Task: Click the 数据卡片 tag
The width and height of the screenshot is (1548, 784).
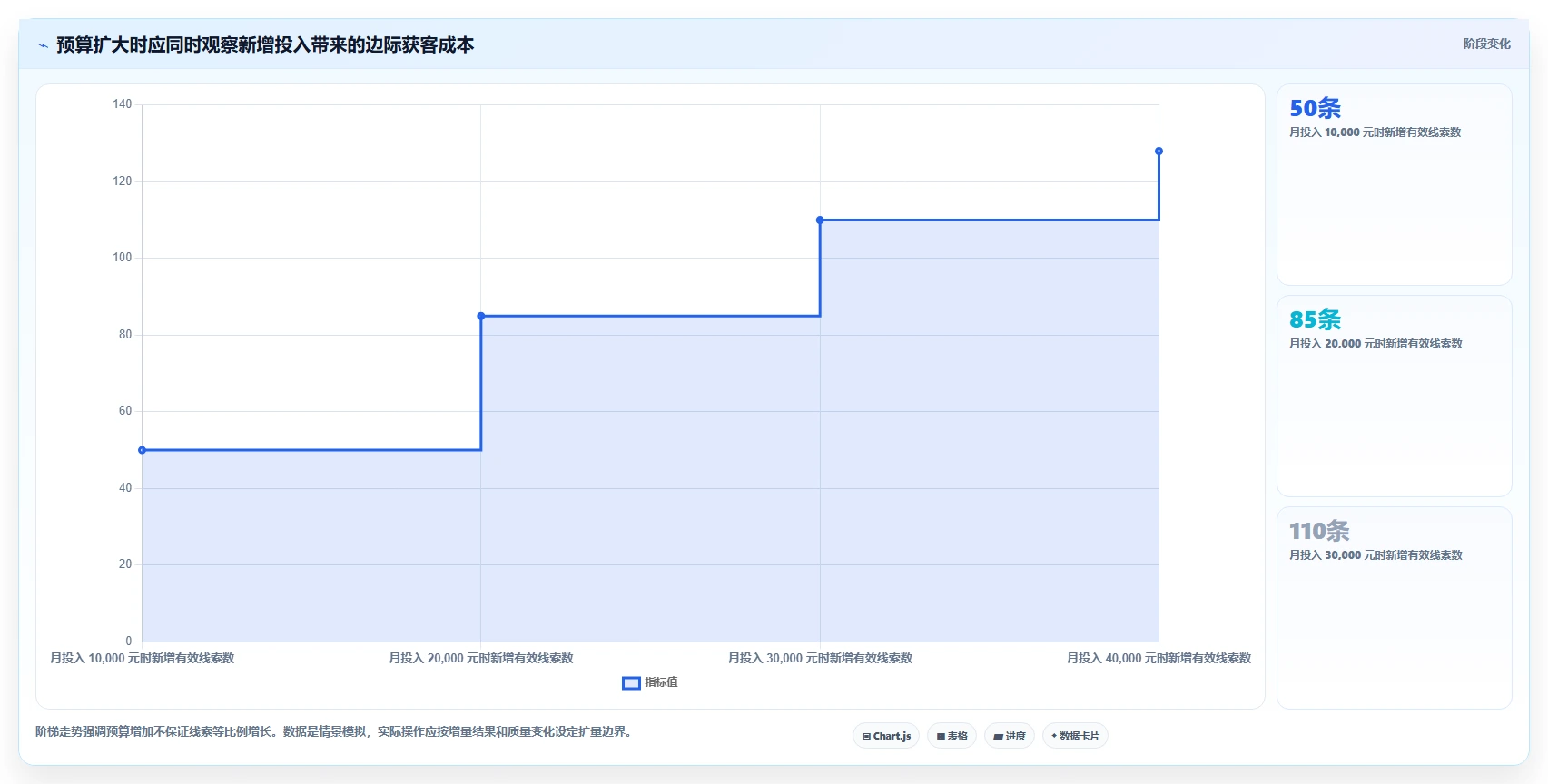Action: [1075, 736]
